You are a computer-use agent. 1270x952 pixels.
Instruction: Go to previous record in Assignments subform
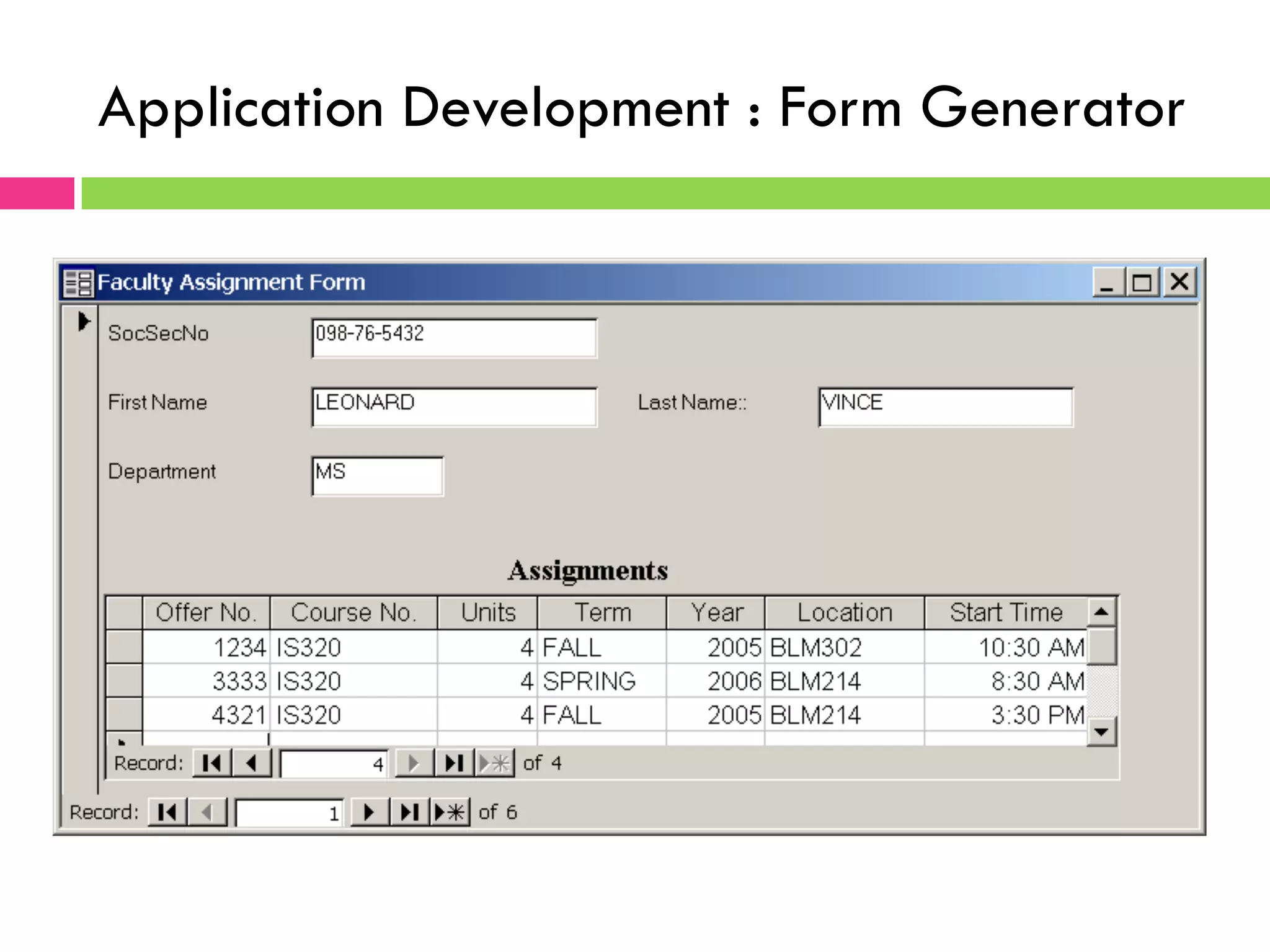click(251, 763)
